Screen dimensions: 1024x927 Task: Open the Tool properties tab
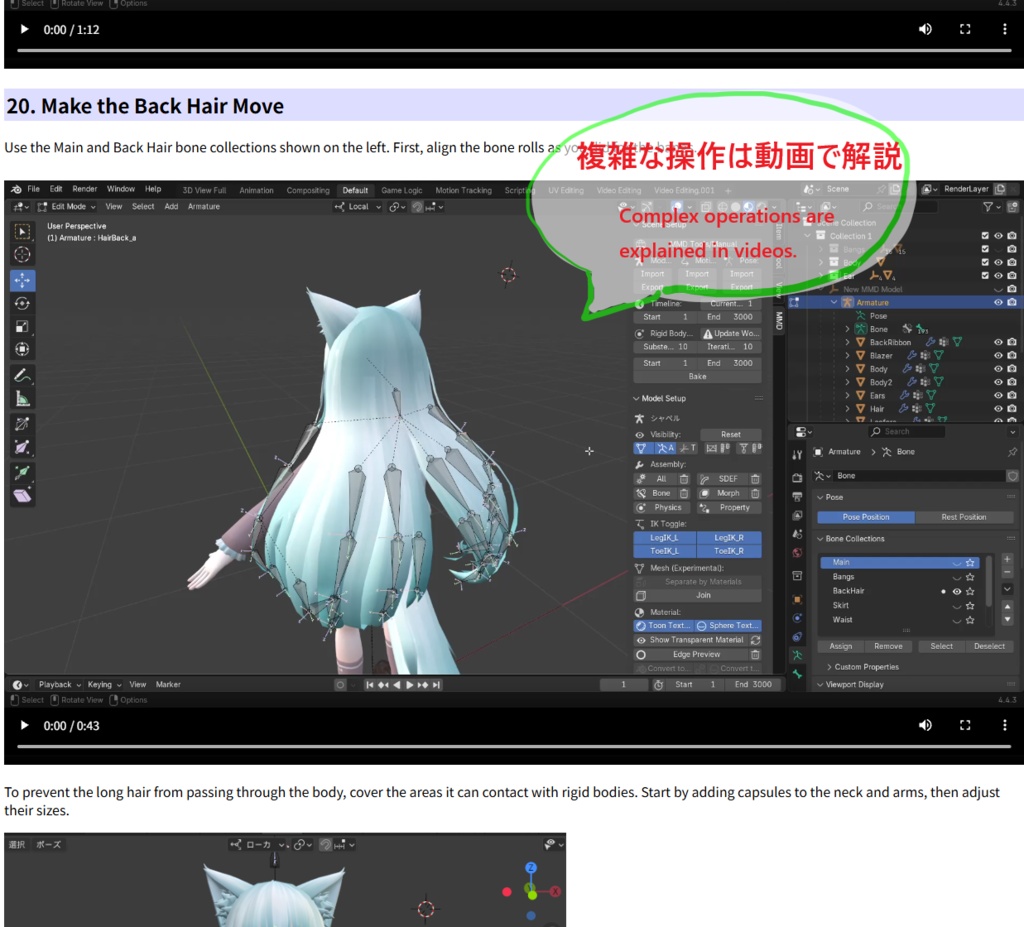(x=797, y=455)
